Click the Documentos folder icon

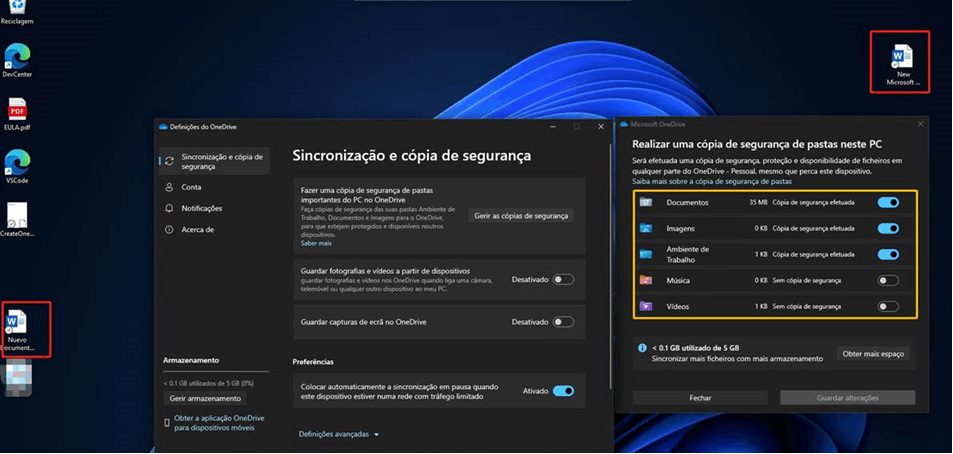coord(646,202)
